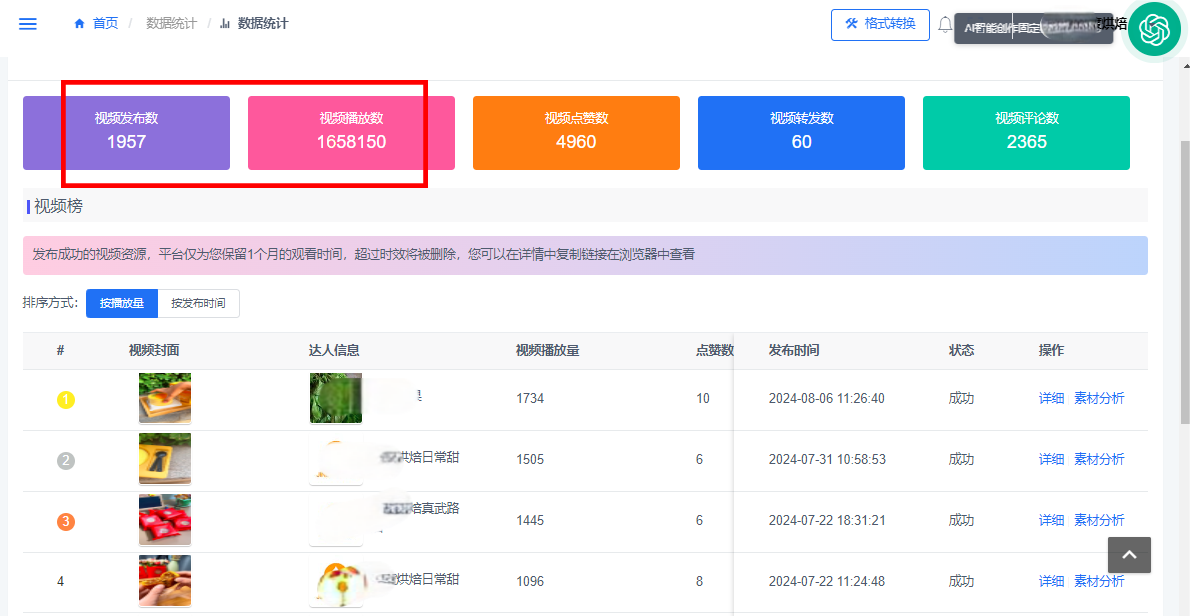Sort videos by 按播放量
The width and height of the screenshot is (1190, 616).
point(122,303)
